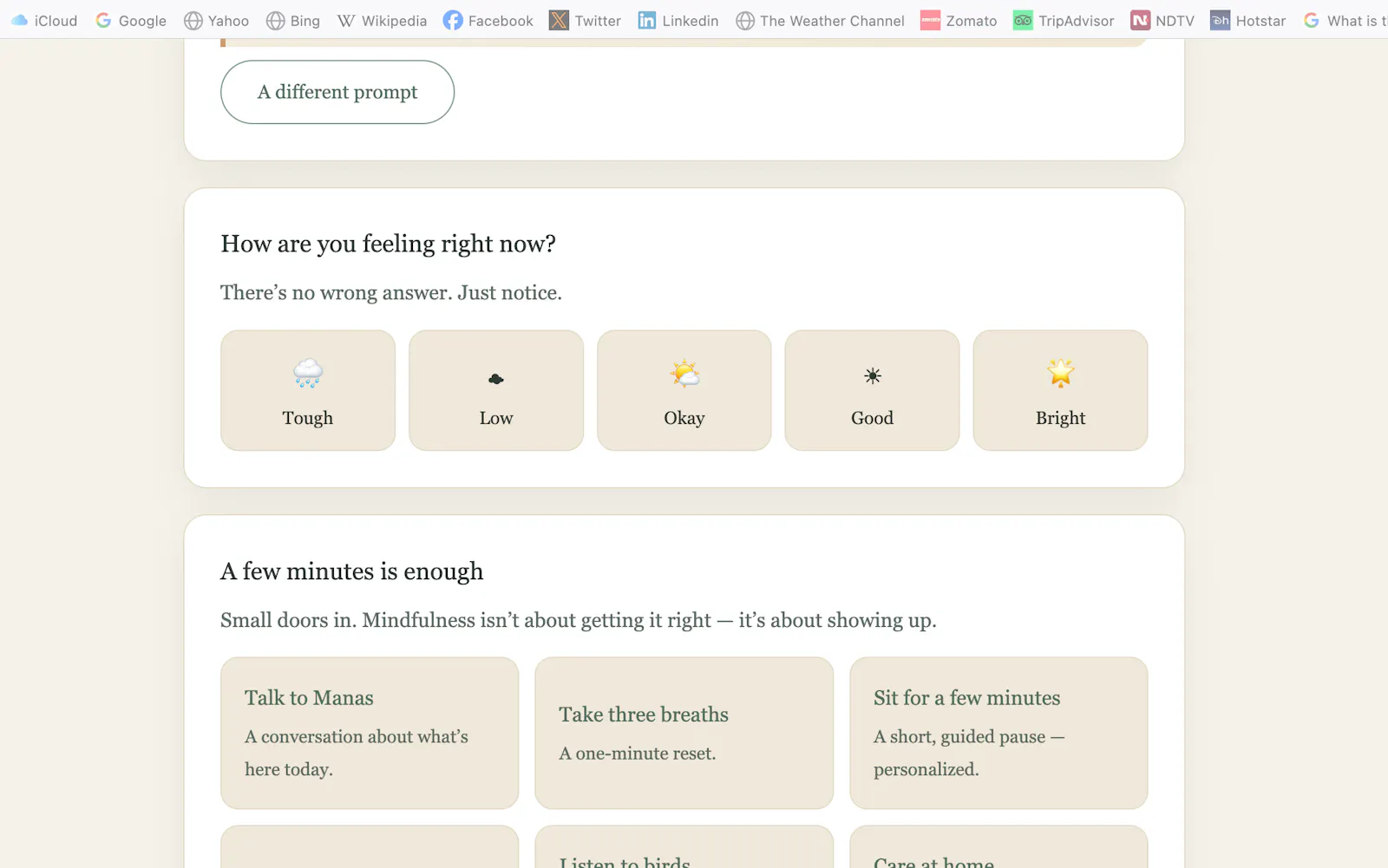Screen dimensions: 1388x868
Task: Click the sun-behind-cloud emoji on Okay
Action: [684, 374]
